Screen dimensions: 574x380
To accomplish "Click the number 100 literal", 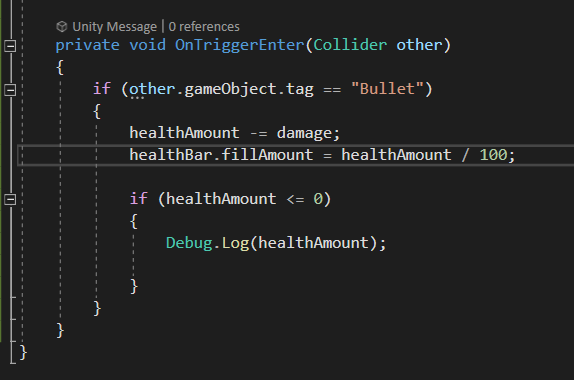I will [x=493, y=155].
